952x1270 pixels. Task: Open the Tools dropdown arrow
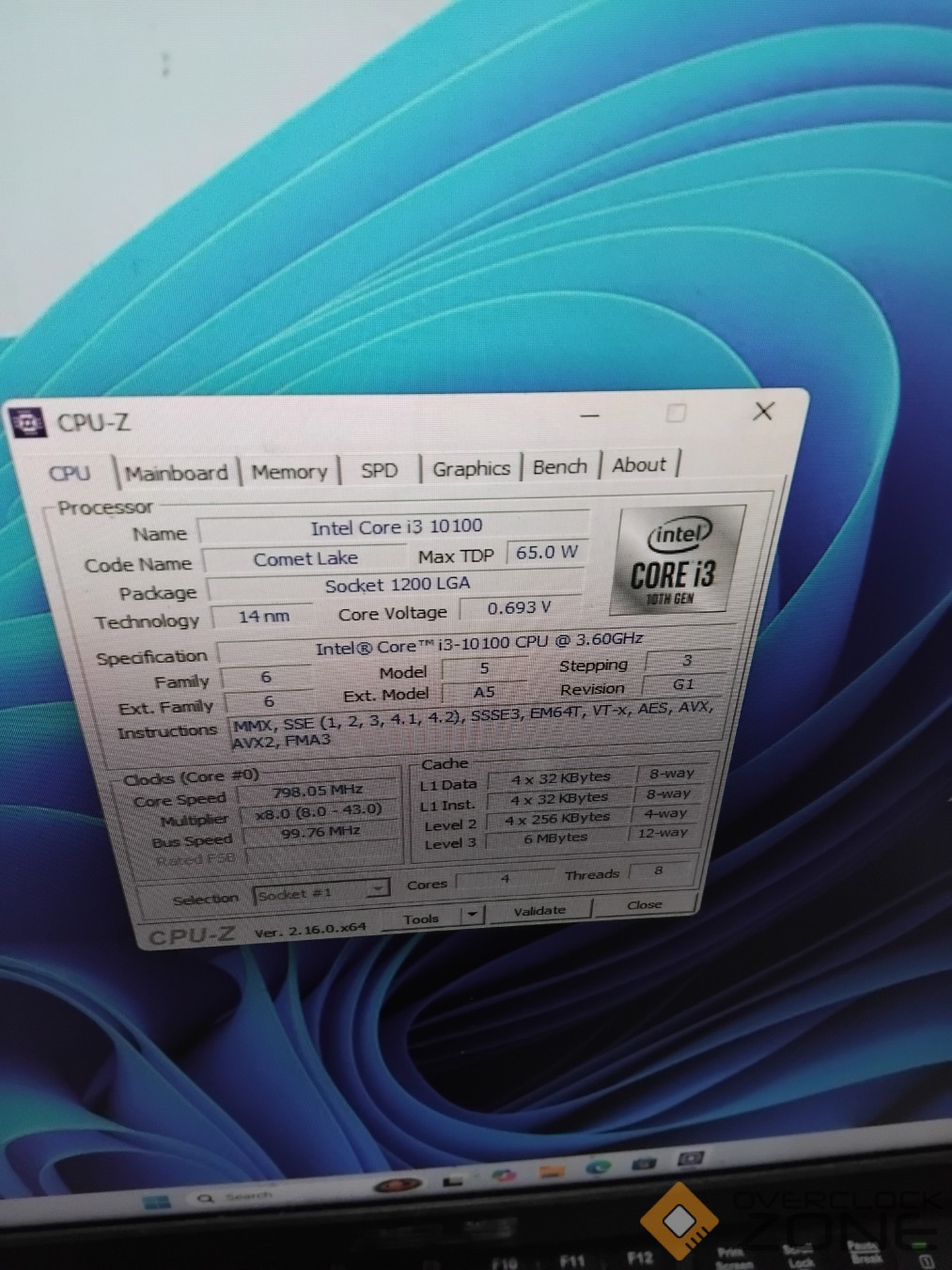tap(472, 914)
